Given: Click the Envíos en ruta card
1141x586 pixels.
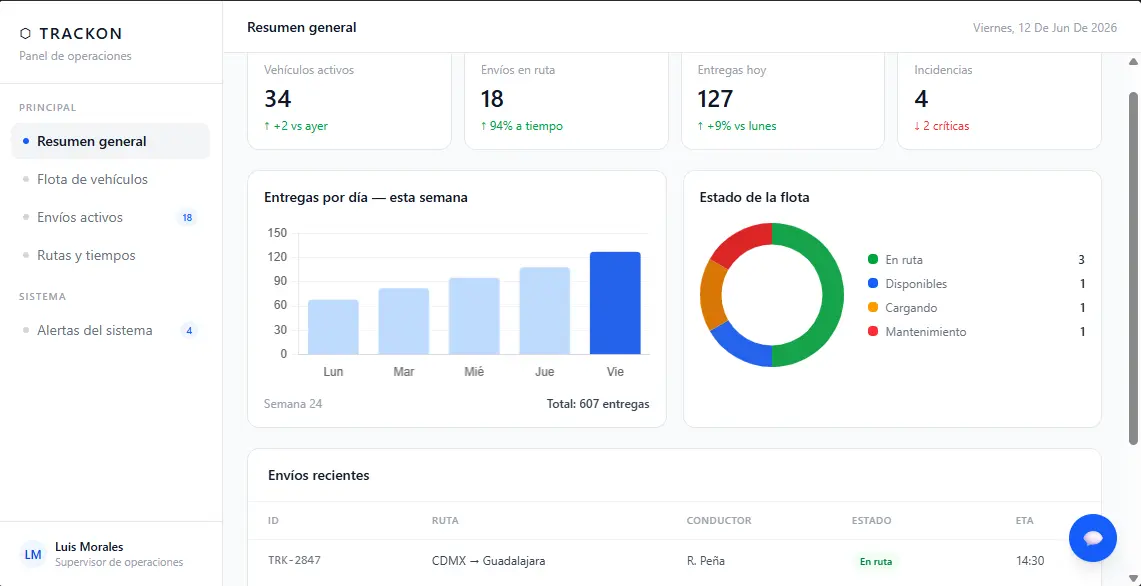Looking at the screenshot, I should [566, 101].
